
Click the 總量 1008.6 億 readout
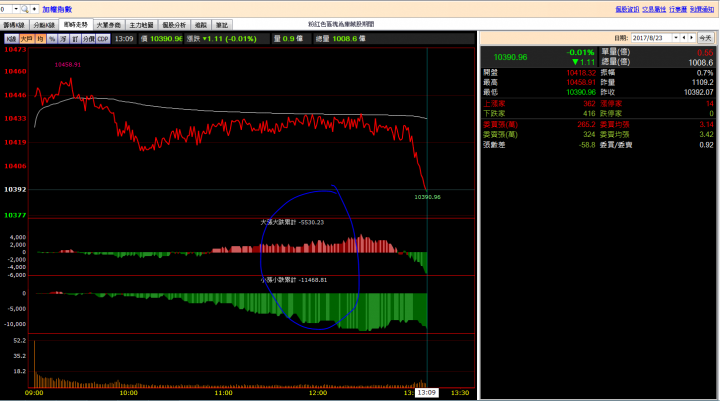[340, 39]
